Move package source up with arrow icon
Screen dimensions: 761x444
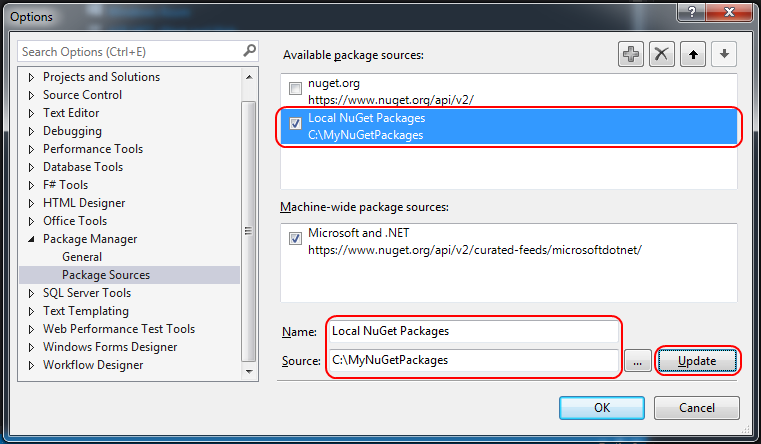[693, 54]
